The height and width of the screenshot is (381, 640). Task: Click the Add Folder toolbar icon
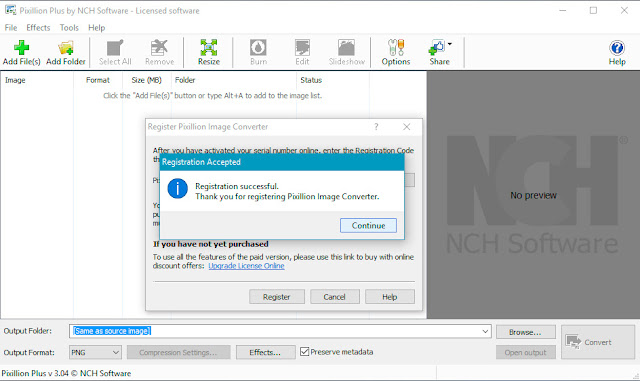(65, 53)
